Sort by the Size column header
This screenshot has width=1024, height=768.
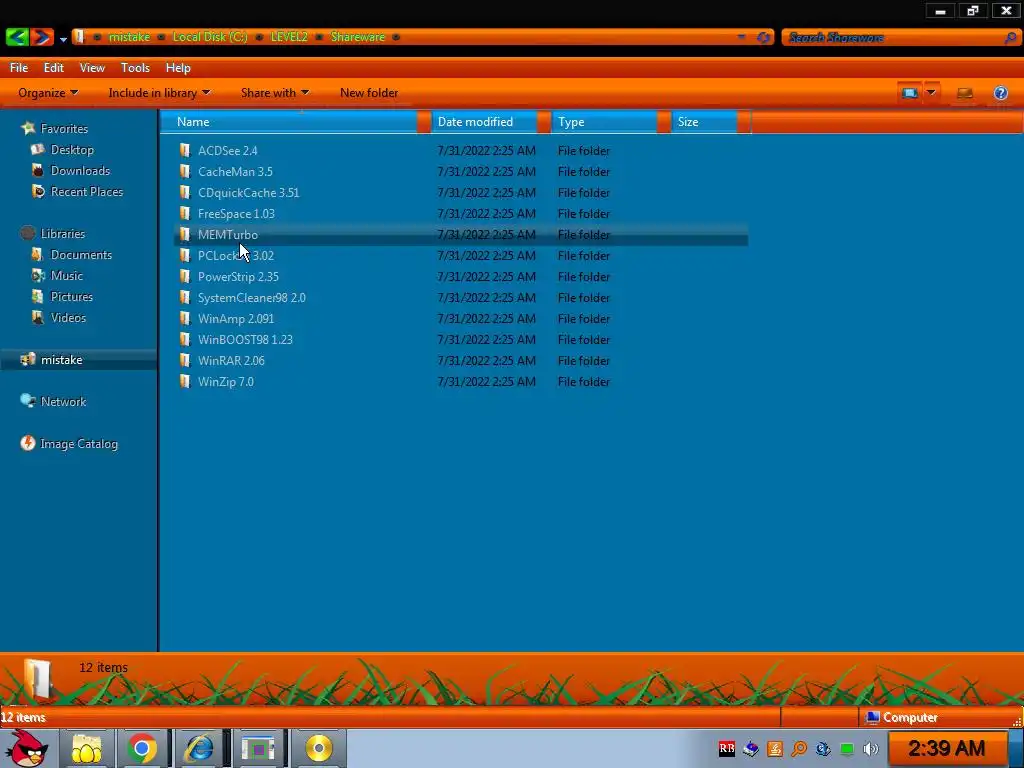click(x=705, y=121)
